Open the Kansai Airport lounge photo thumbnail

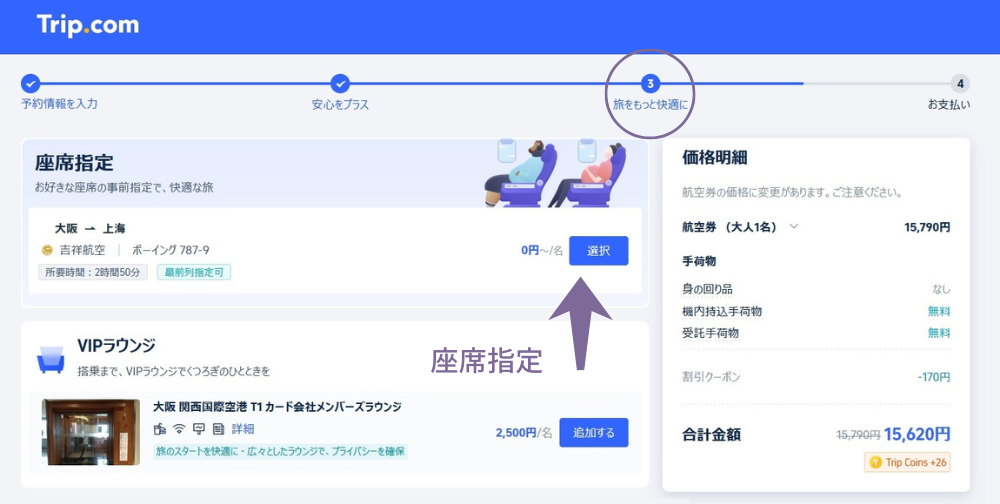(x=90, y=434)
